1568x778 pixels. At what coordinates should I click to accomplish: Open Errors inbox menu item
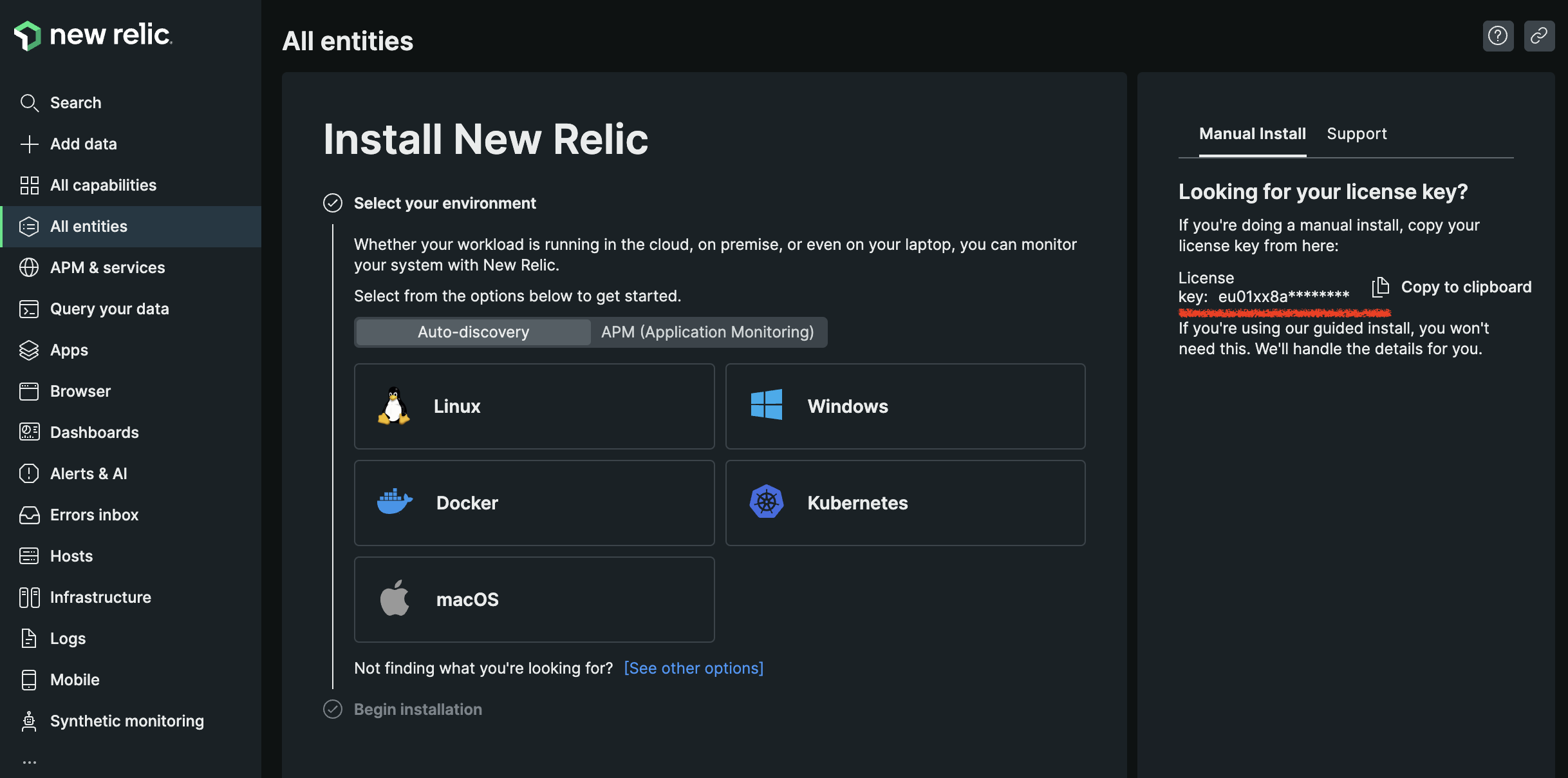(131, 515)
